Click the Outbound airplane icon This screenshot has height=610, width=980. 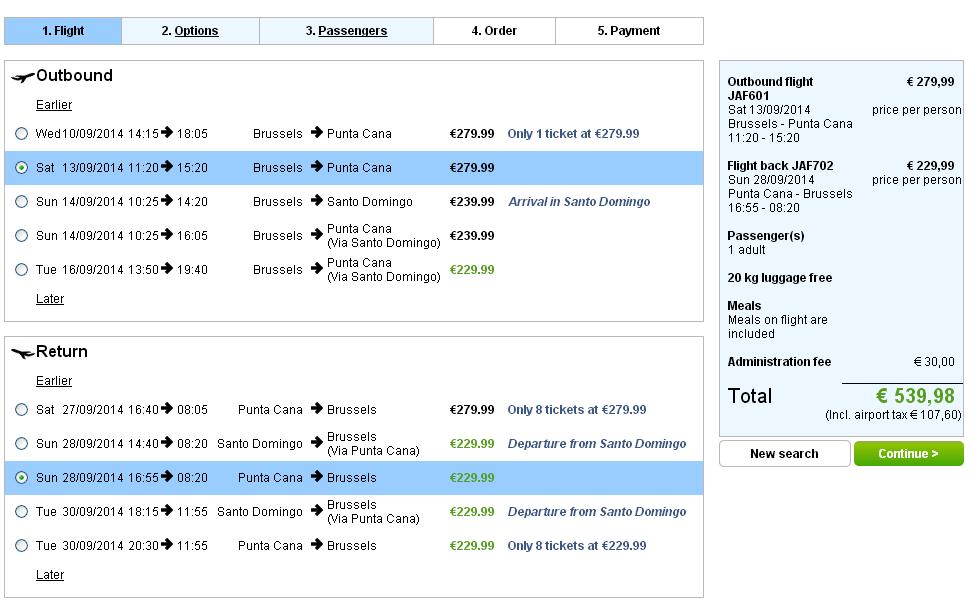pos(22,78)
